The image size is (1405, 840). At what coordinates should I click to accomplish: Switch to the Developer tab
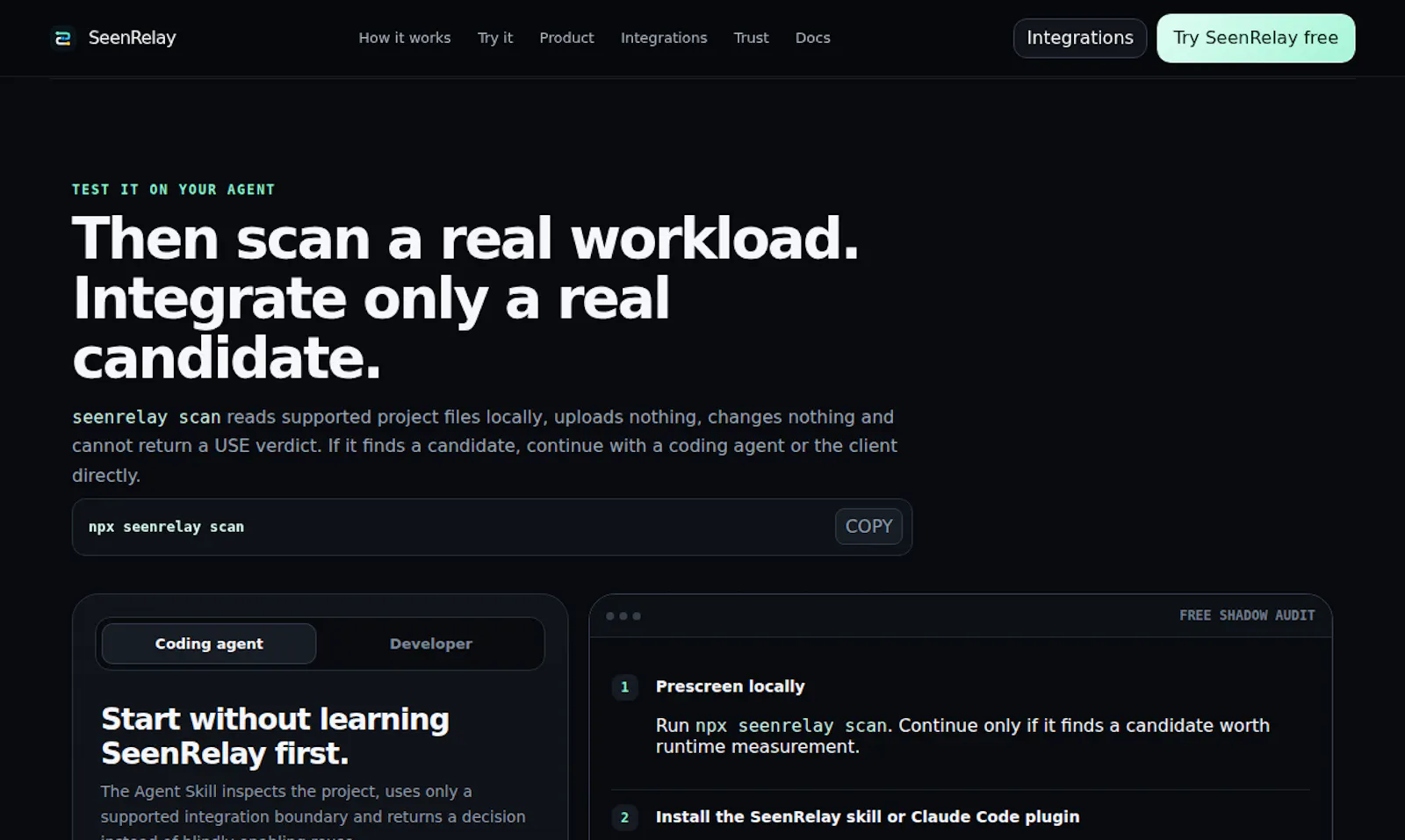pos(430,643)
